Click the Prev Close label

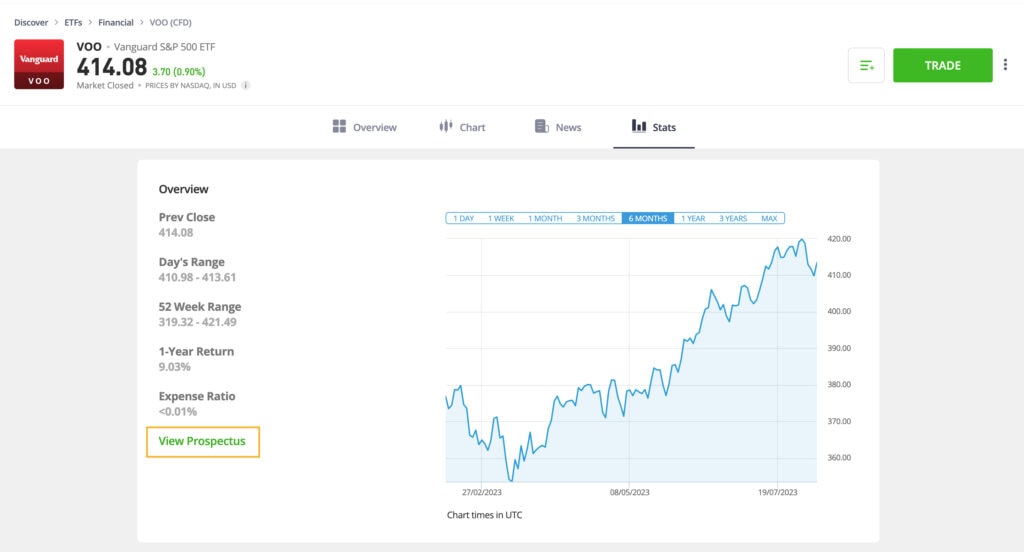[187, 217]
